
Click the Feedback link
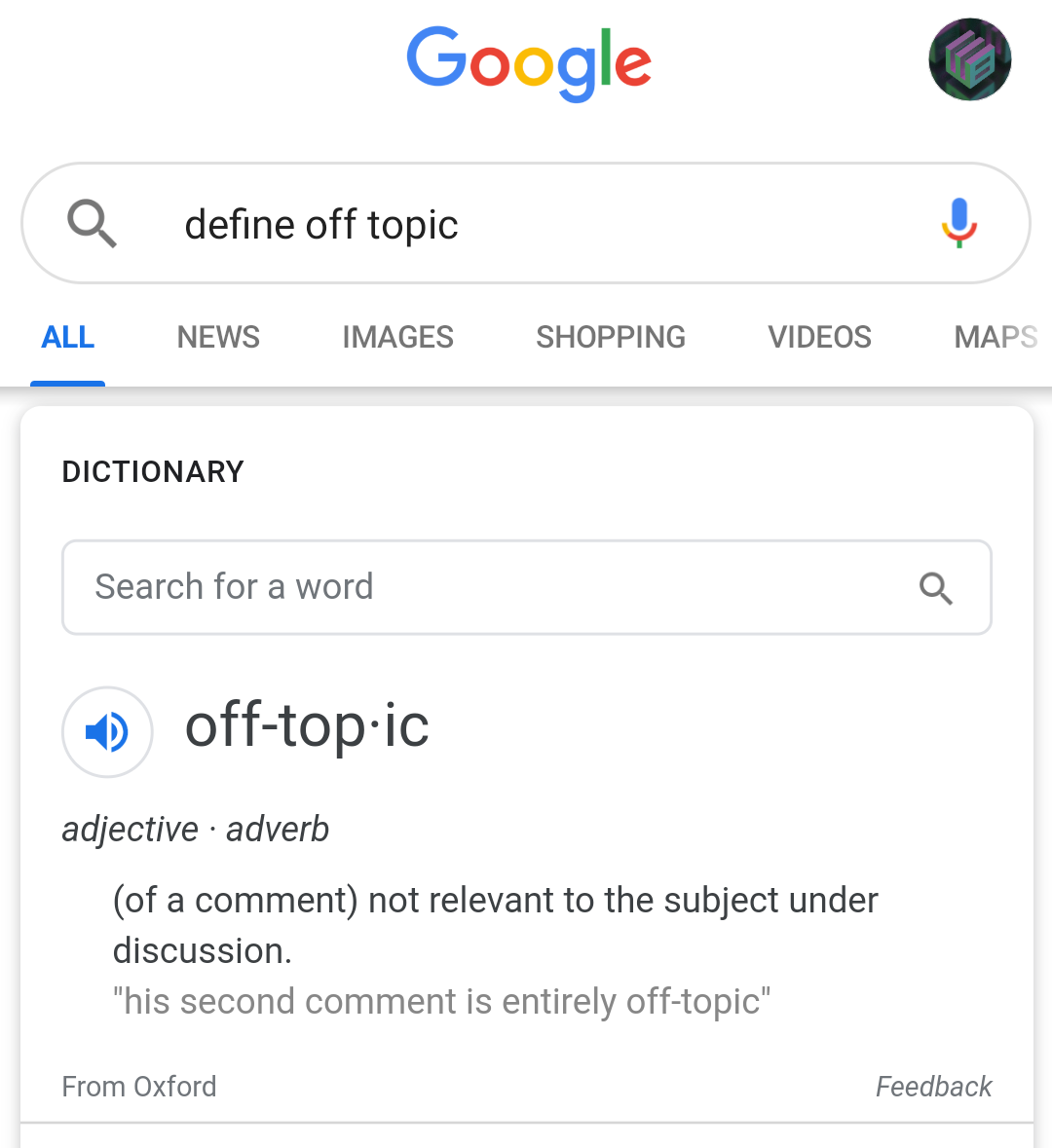[x=934, y=1087]
